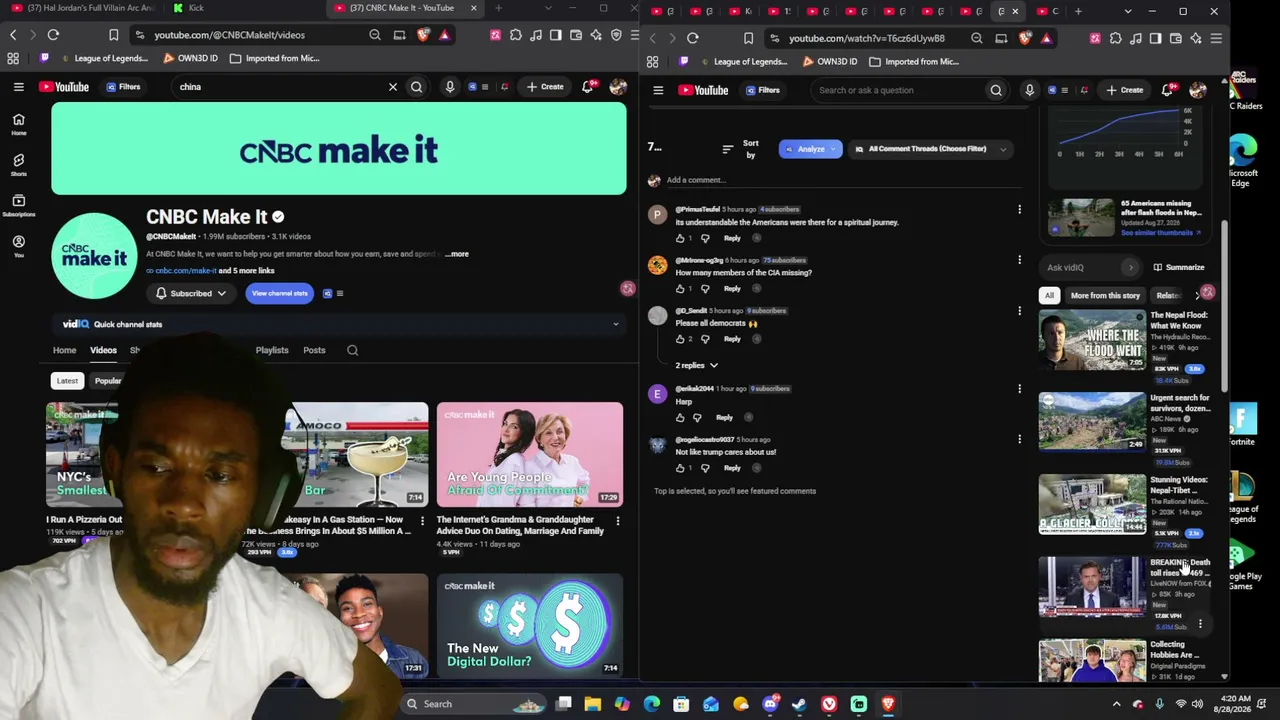The height and width of the screenshot is (720, 1280).
Task: Expand the channel description with ...more
Action: [457, 254]
